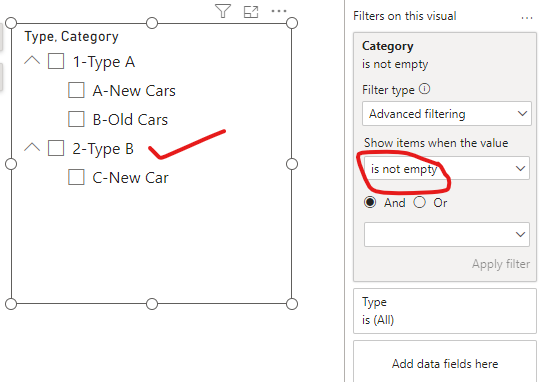Open the slicer's more options ellipsis
This screenshot has height=382, width=544.
point(279,11)
